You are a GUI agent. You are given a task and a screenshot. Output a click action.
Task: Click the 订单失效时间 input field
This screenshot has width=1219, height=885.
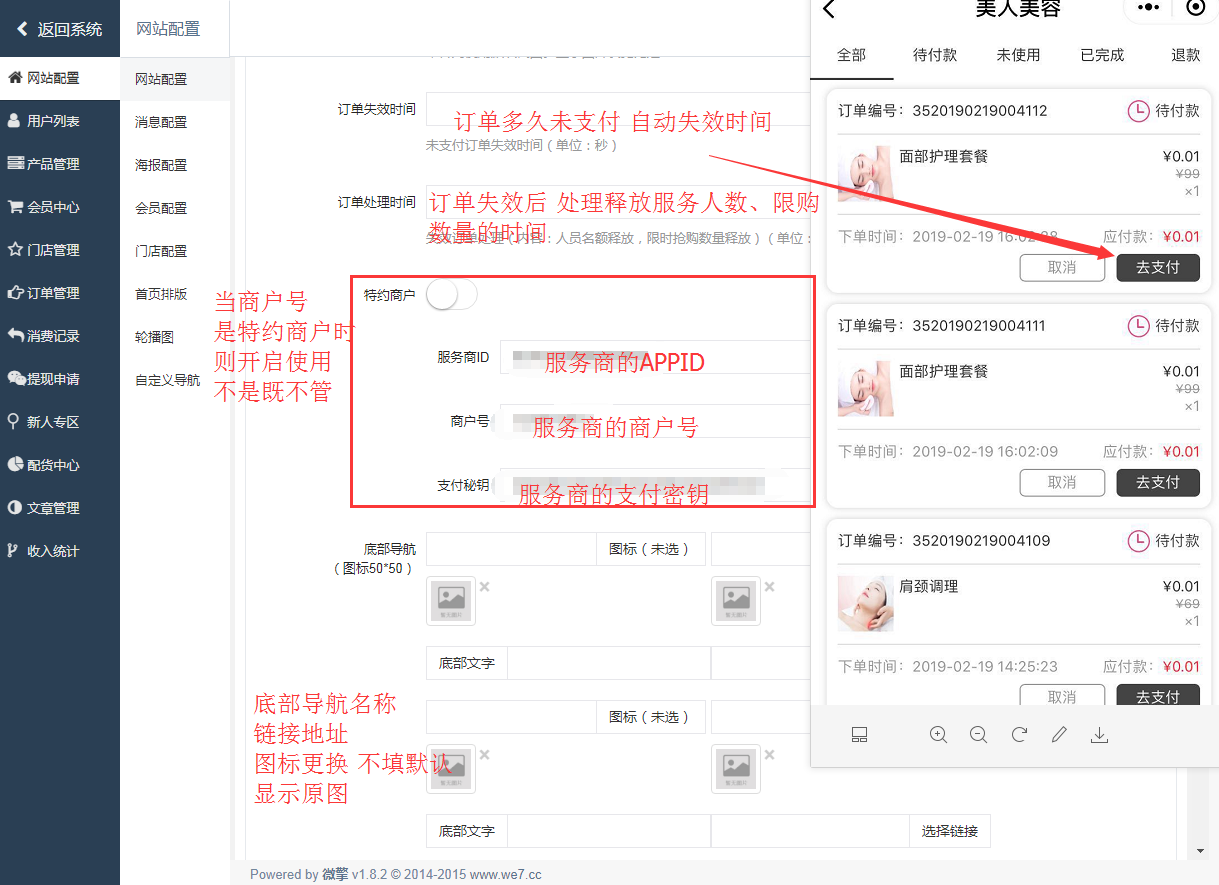click(618, 109)
